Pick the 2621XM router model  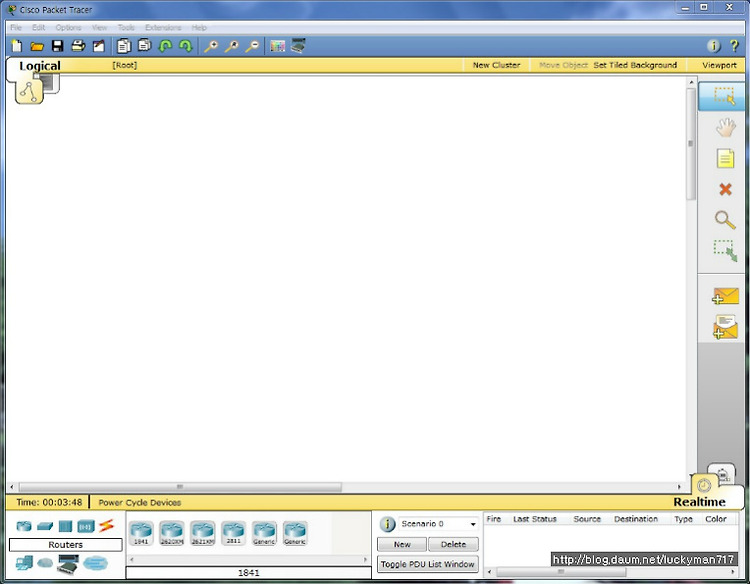(202, 533)
